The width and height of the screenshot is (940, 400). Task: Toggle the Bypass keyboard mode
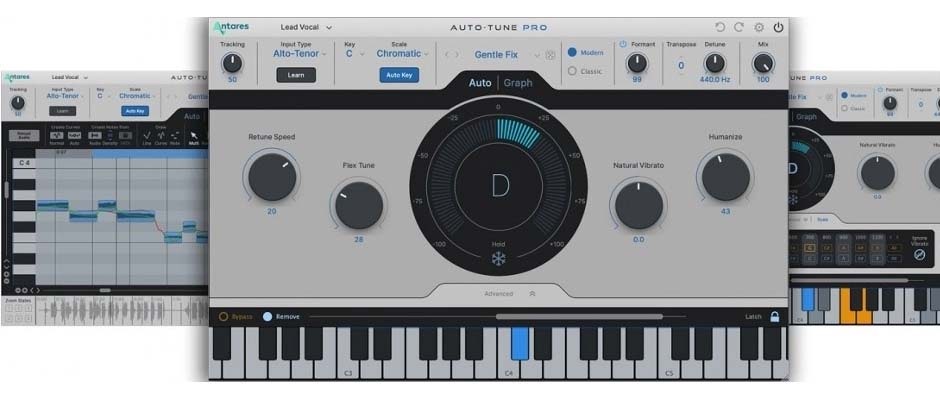[224, 317]
